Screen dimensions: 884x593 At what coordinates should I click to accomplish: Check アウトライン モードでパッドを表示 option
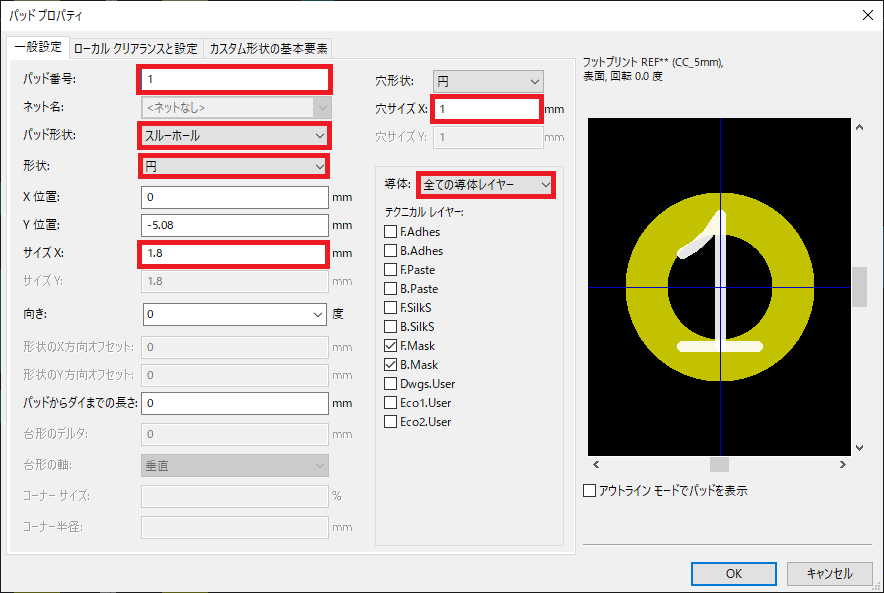coord(590,491)
